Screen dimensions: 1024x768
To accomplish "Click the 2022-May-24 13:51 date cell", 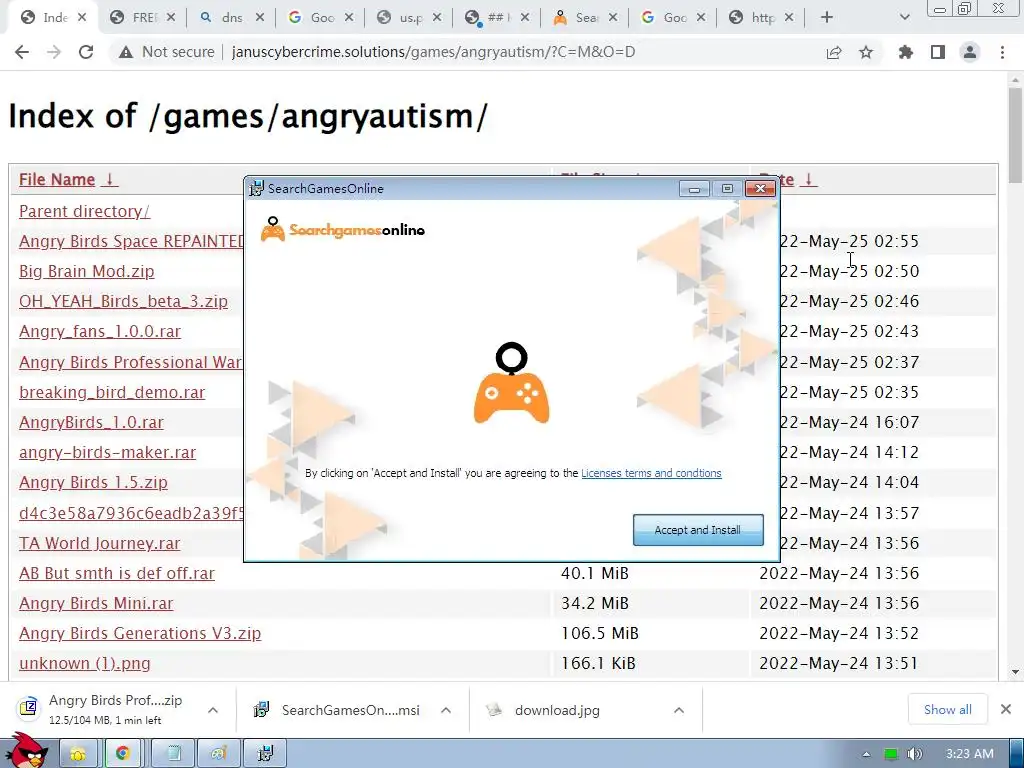I will click(839, 664).
